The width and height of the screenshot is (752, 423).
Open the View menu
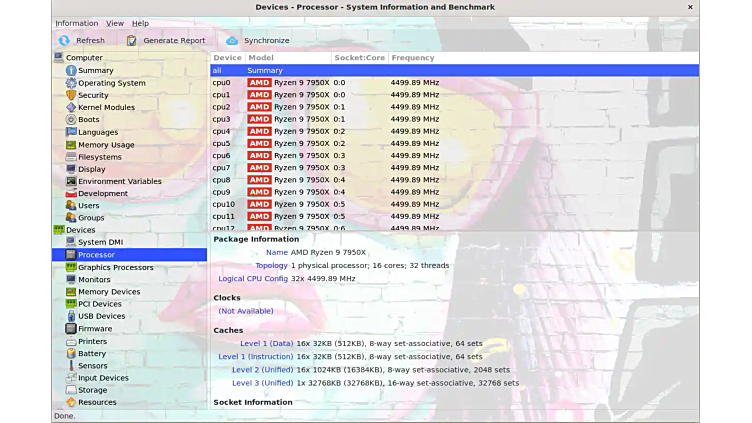pos(115,23)
